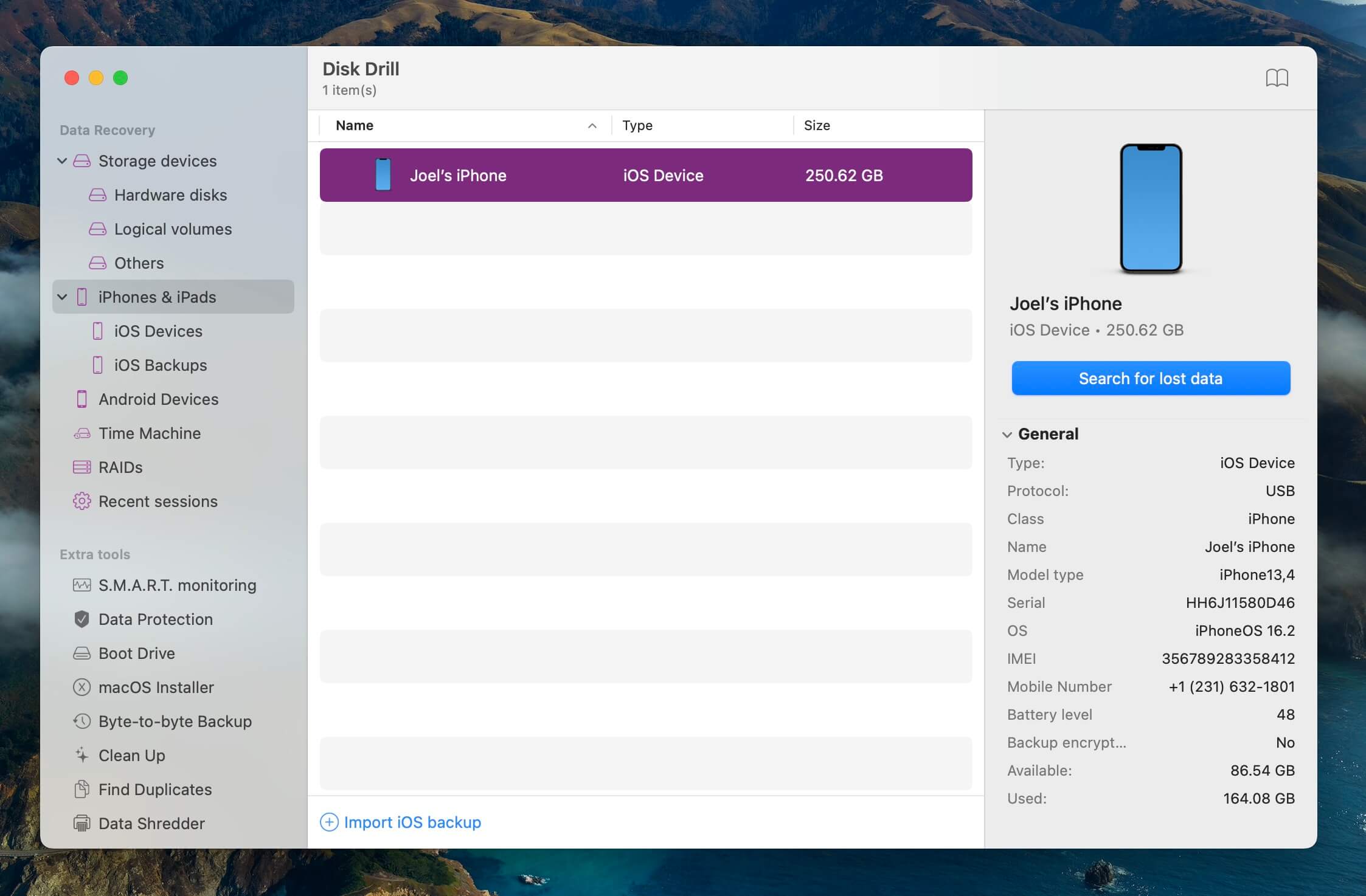Click the Disk Drill help book icon
Viewport: 1366px width, 896px height.
pos(1277,78)
